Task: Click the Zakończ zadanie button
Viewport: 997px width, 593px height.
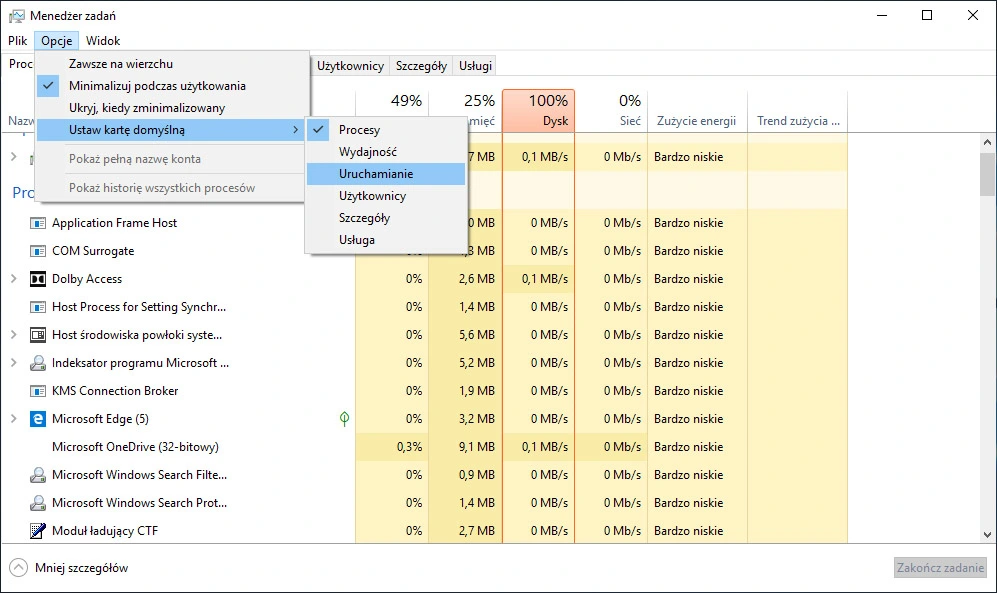Action: 939,568
